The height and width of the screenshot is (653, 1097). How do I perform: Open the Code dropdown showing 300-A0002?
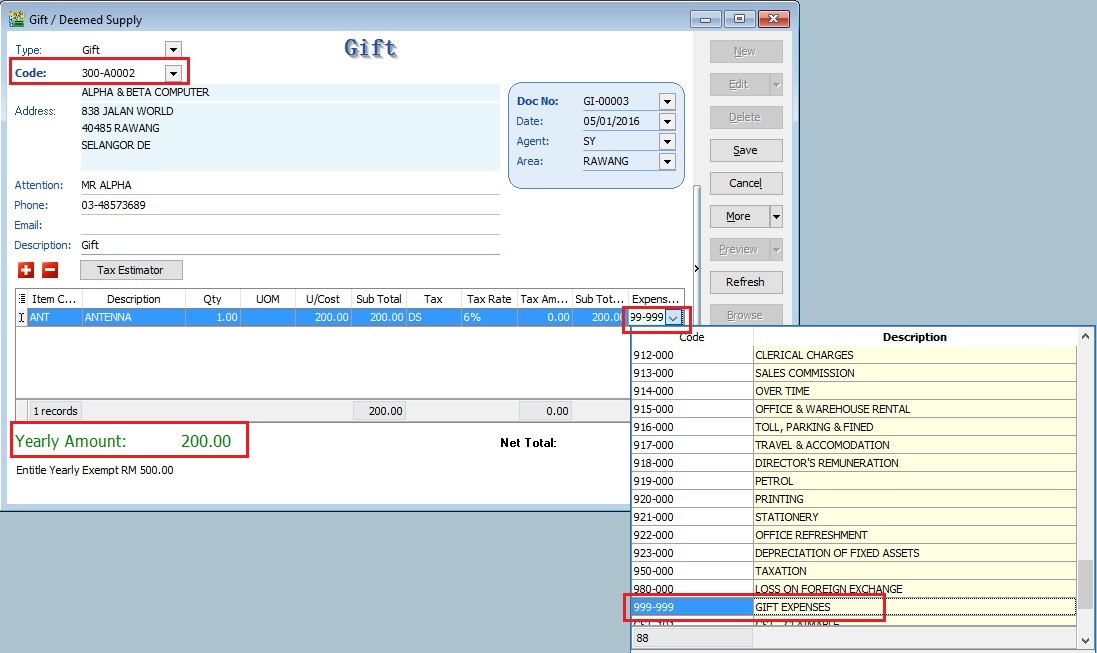coord(171,71)
